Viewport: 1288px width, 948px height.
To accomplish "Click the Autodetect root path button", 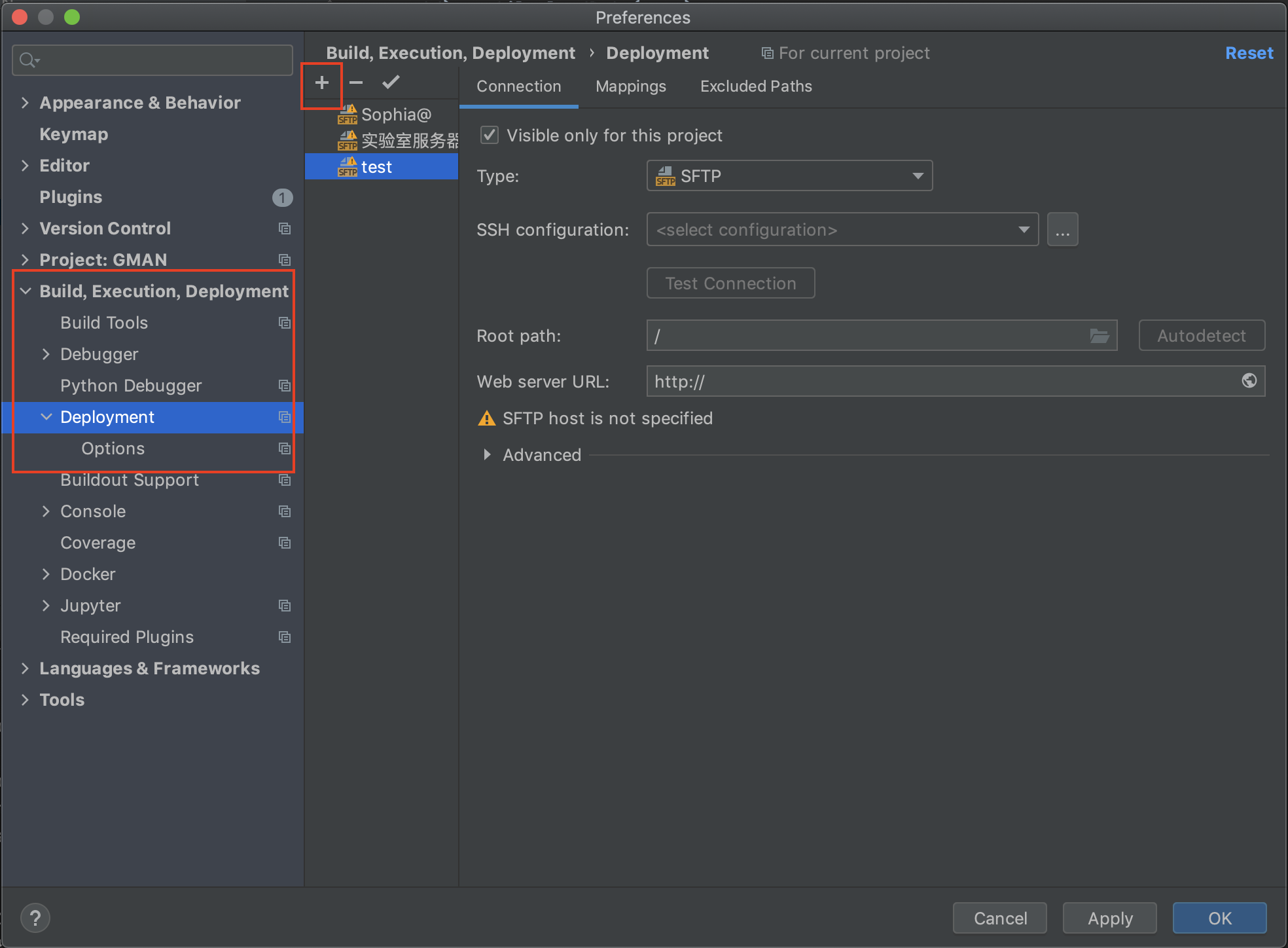I will pos(1202,335).
